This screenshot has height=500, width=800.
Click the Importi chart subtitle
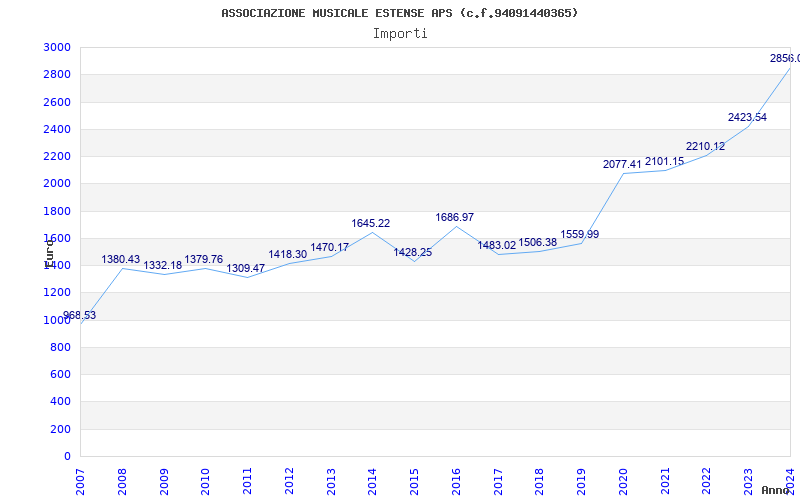click(400, 34)
